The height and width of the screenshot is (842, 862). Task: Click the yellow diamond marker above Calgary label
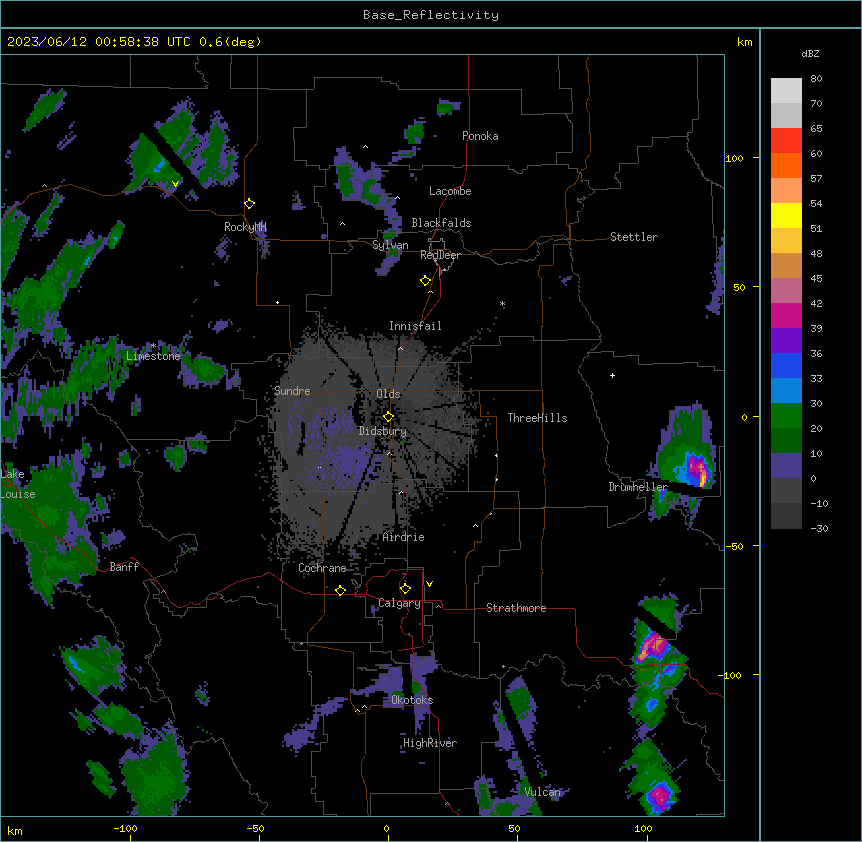coord(405,589)
